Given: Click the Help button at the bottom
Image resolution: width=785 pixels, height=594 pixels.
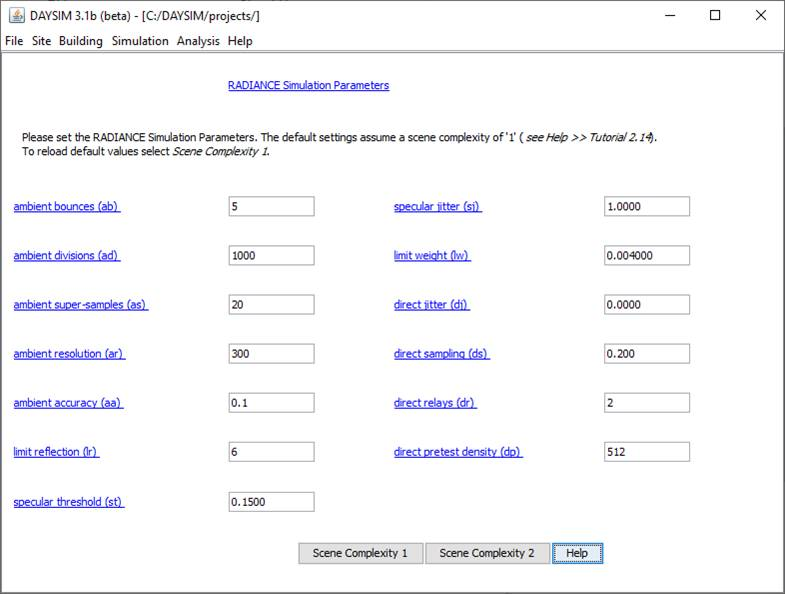Looking at the screenshot, I should point(577,553).
